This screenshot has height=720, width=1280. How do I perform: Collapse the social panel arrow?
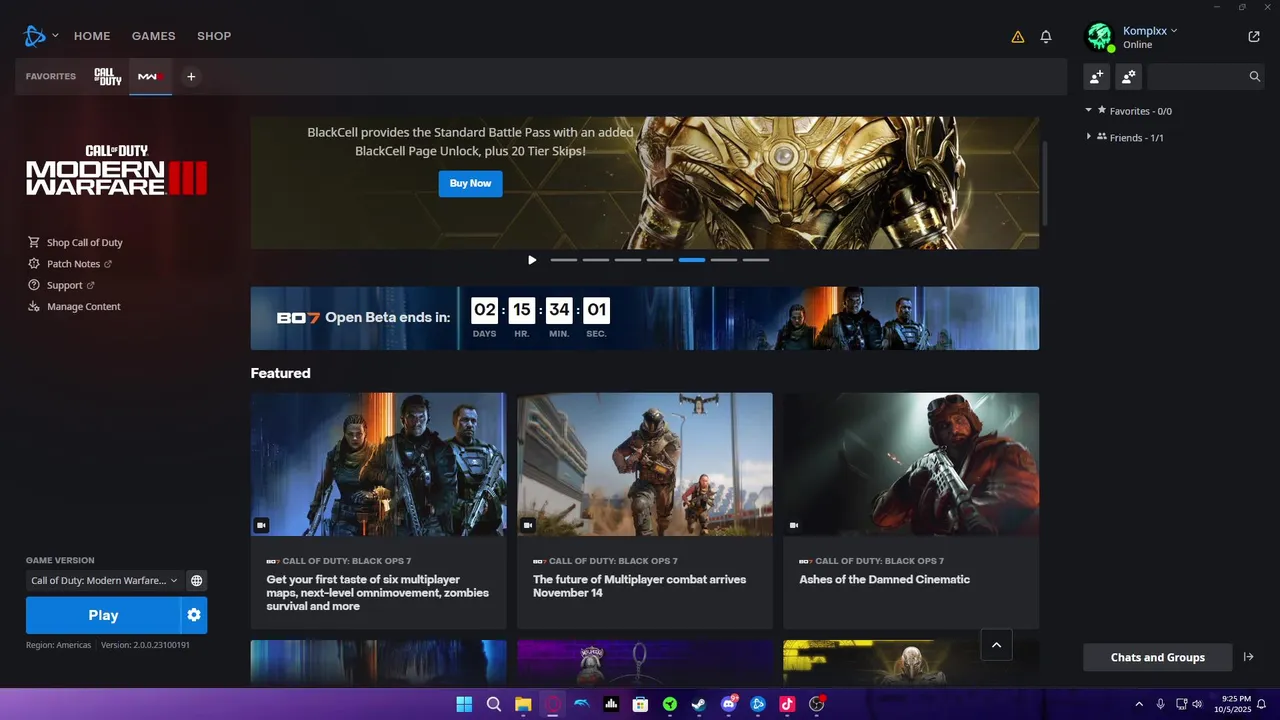1249,657
